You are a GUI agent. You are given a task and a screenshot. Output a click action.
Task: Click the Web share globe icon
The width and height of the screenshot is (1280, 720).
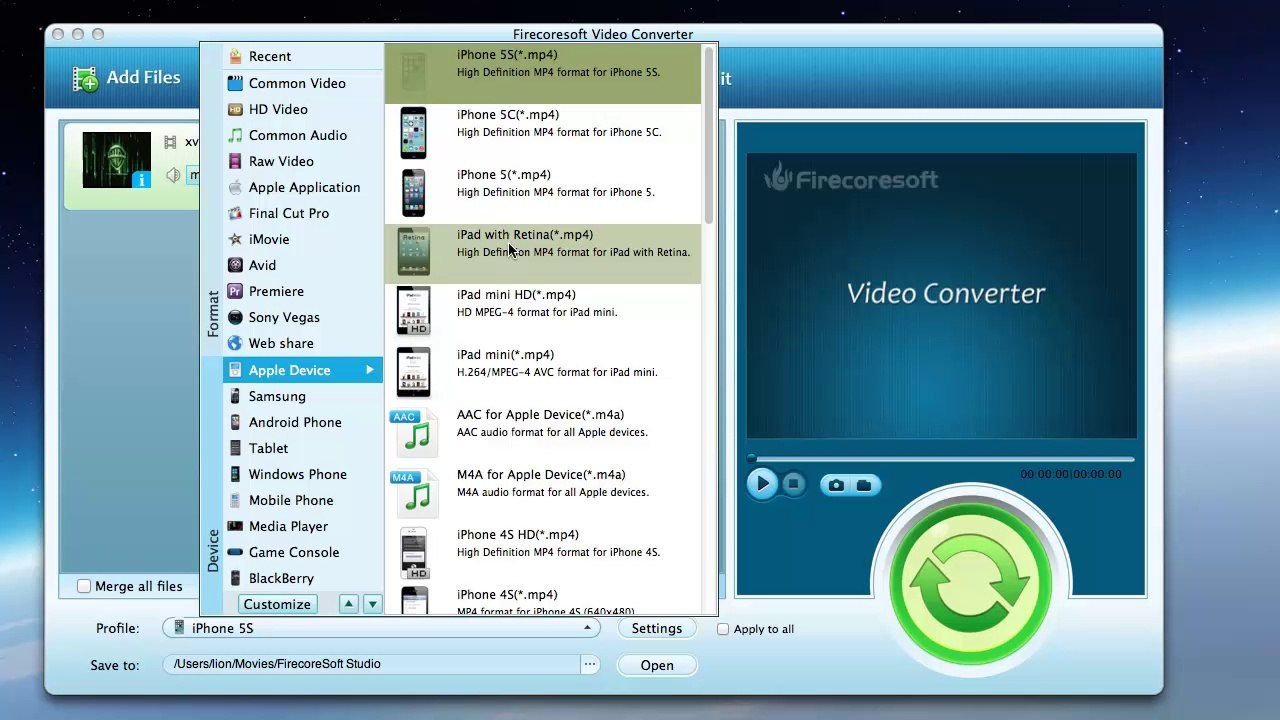235,343
